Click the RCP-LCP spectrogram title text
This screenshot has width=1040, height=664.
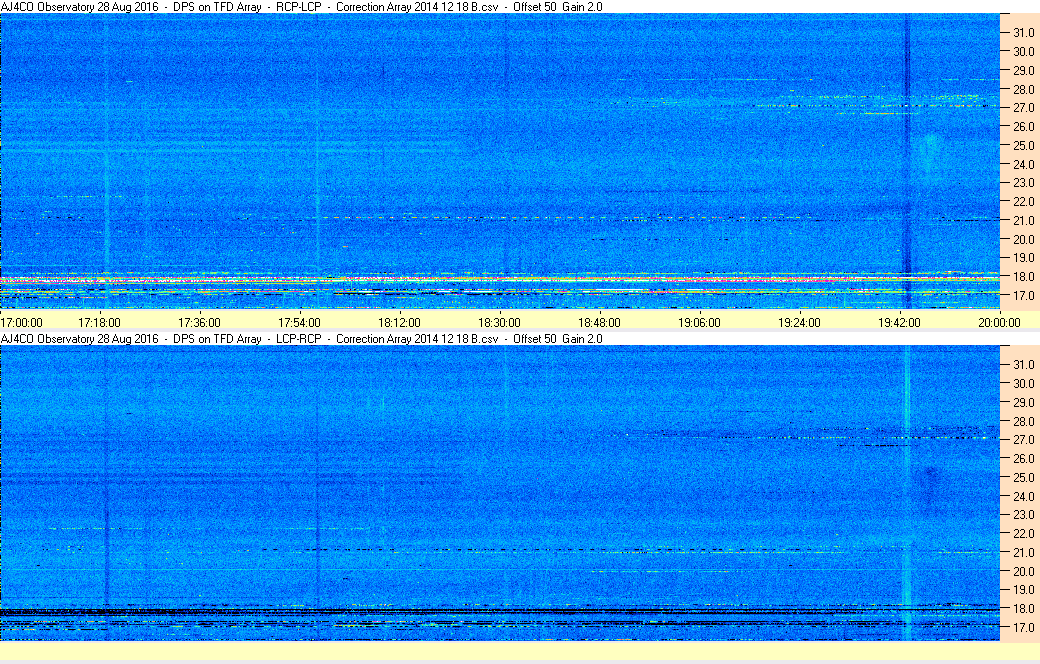(302, 7)
